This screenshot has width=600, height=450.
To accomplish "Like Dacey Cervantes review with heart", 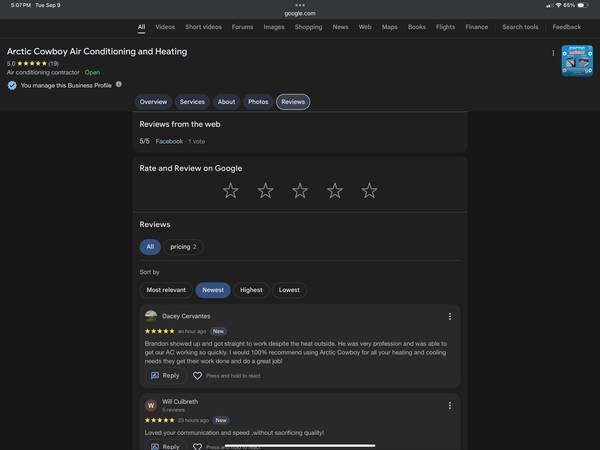I will pos(197,376).
